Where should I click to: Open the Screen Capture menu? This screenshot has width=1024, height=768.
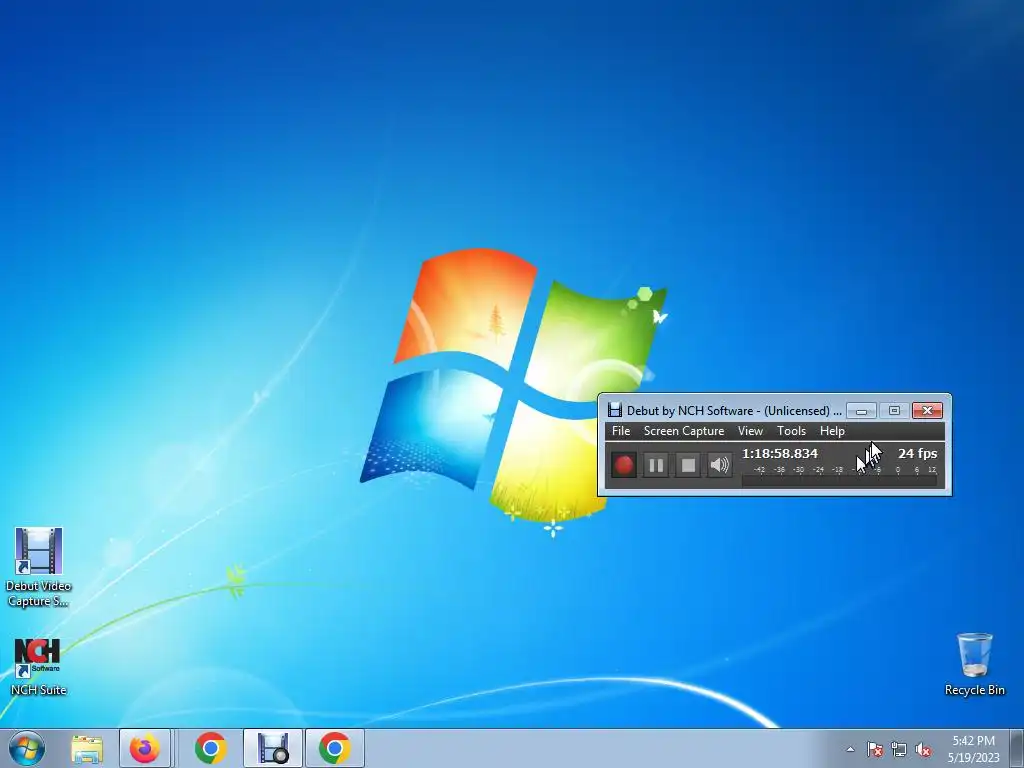(x=684, y=431)
